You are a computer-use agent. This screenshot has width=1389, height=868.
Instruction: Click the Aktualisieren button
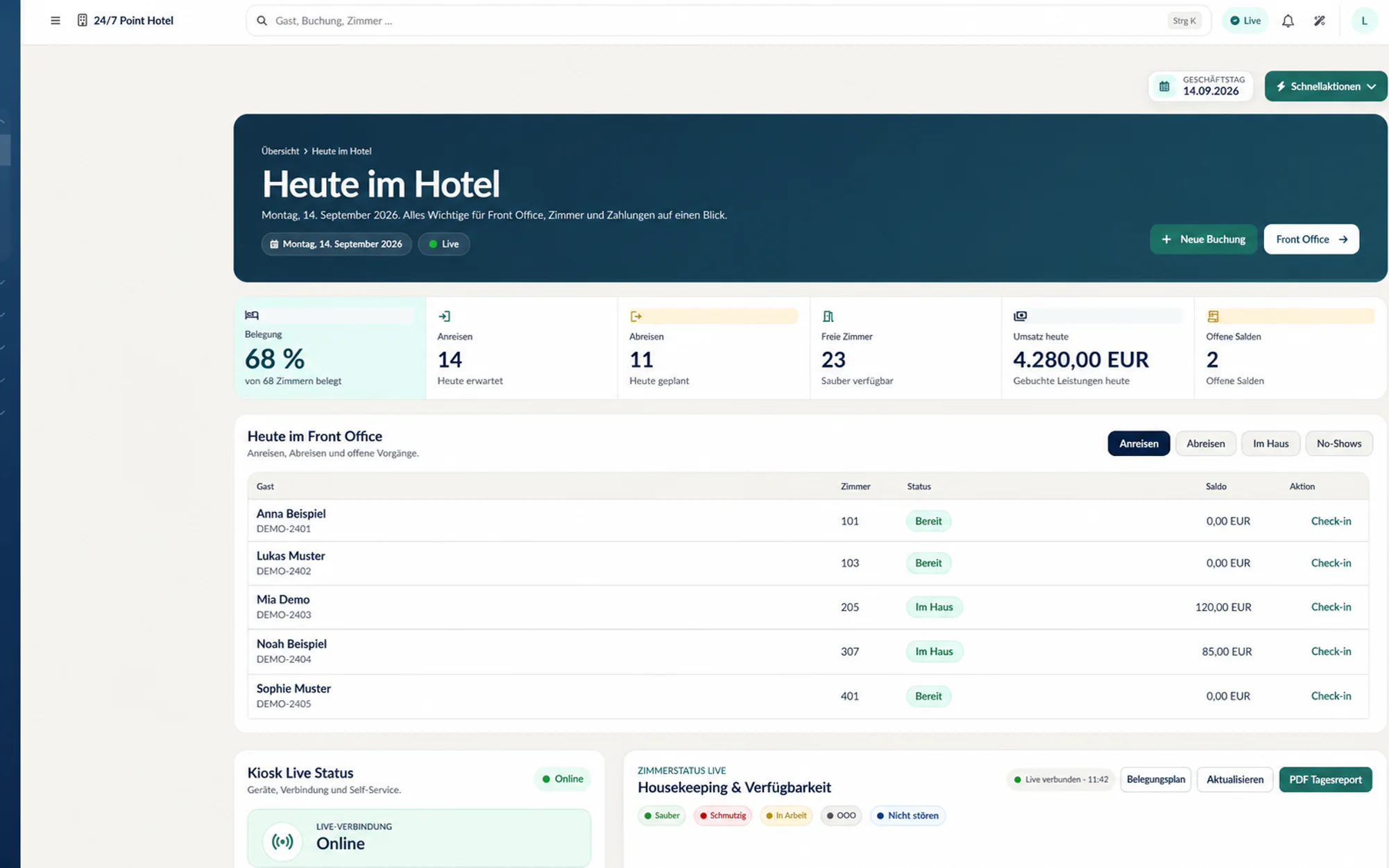pyautogui.click(x=1234, y=780)
